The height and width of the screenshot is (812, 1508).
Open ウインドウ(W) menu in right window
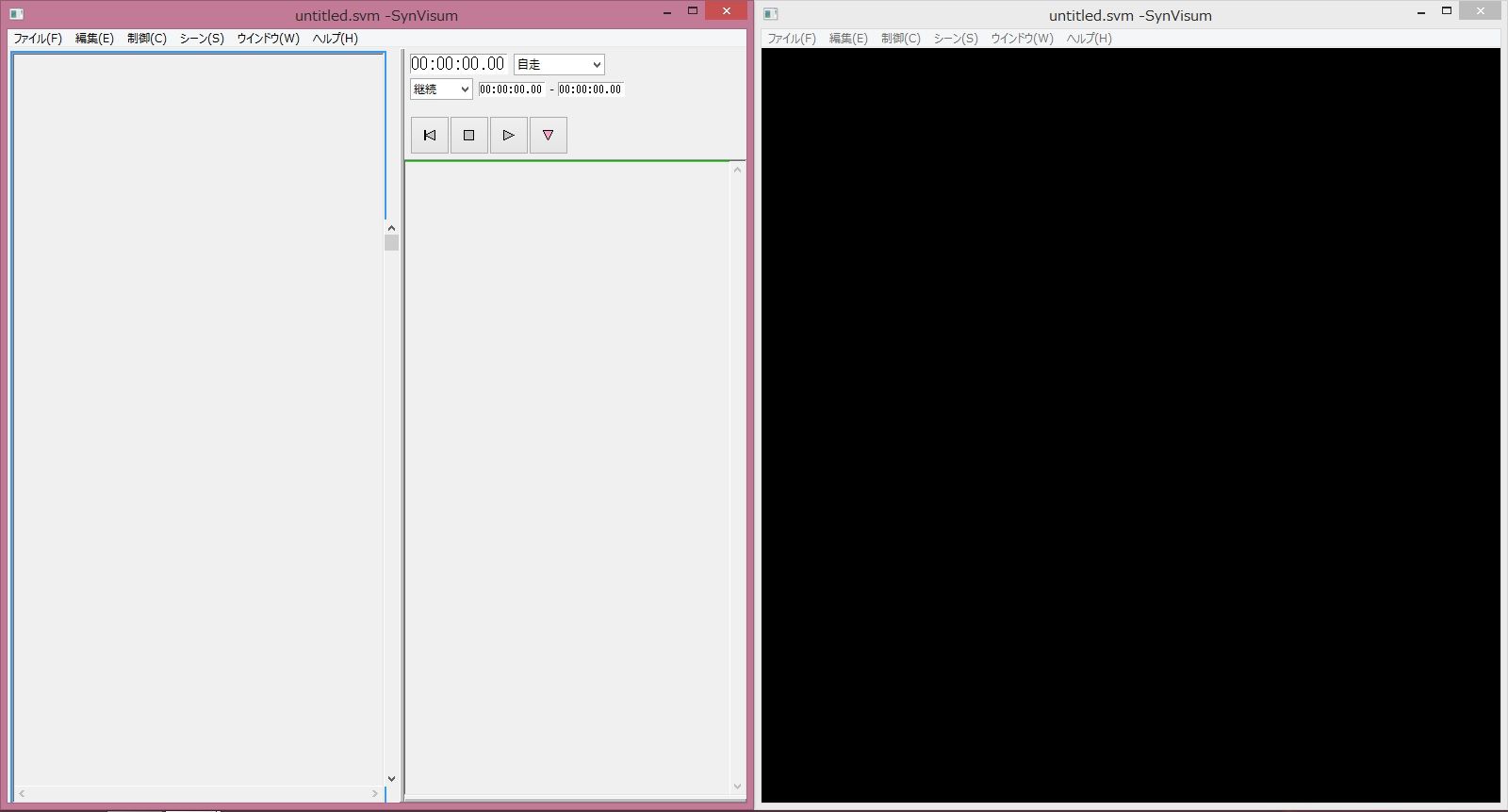coord(1022,39)
